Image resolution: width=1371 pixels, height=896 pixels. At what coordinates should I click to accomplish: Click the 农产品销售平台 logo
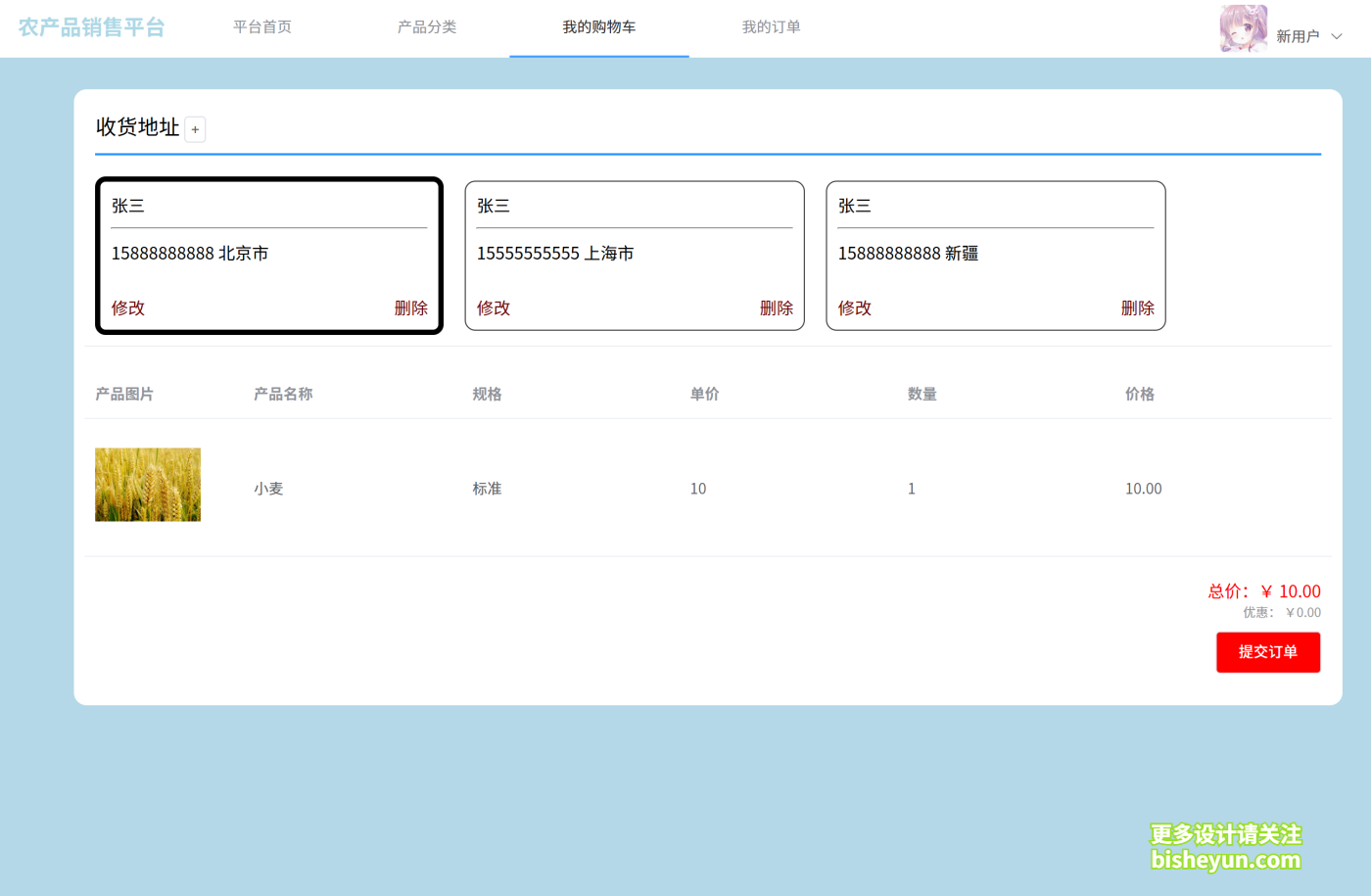tap(91, 28)
